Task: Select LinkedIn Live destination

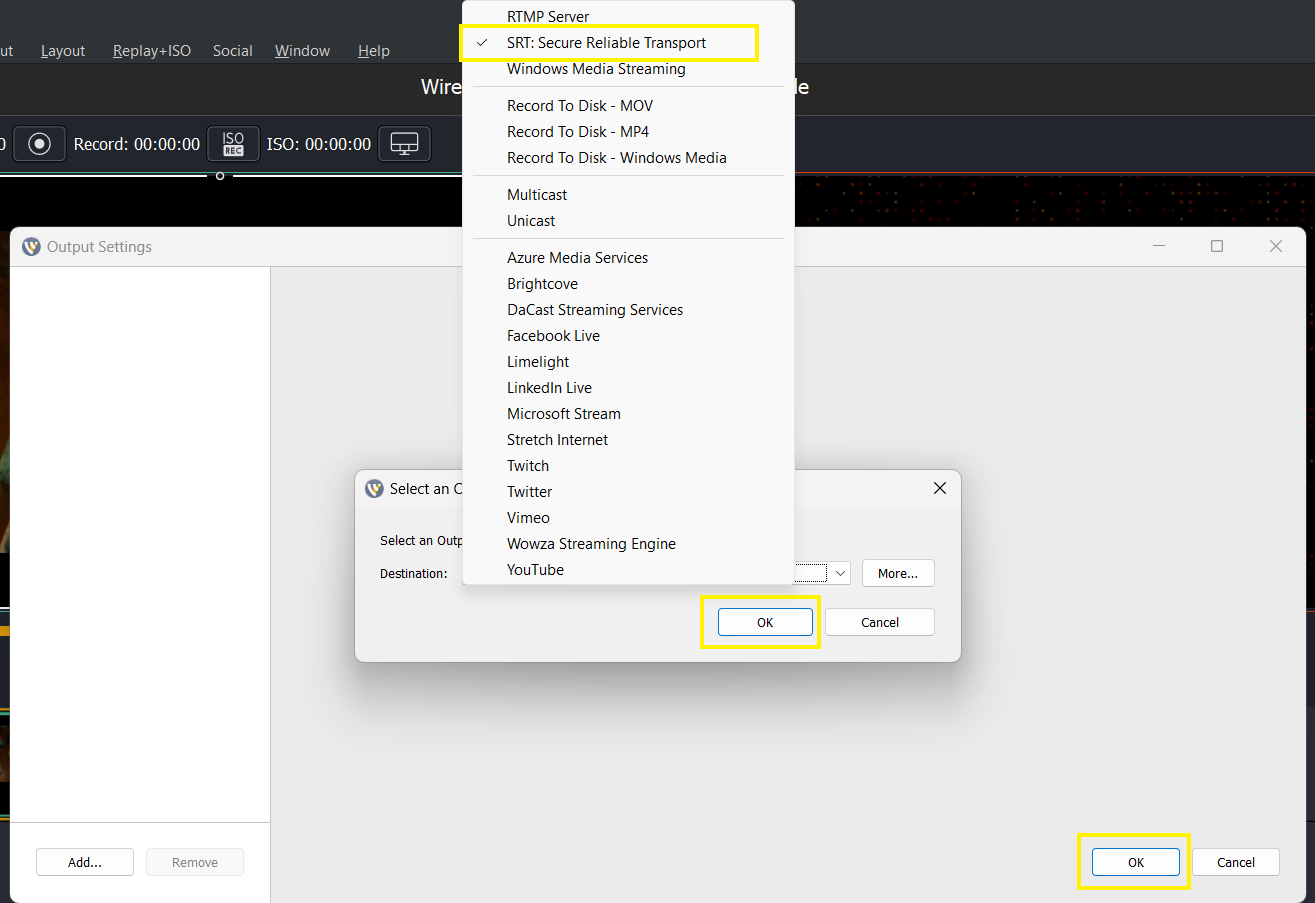Action: (x=628, y=388)
